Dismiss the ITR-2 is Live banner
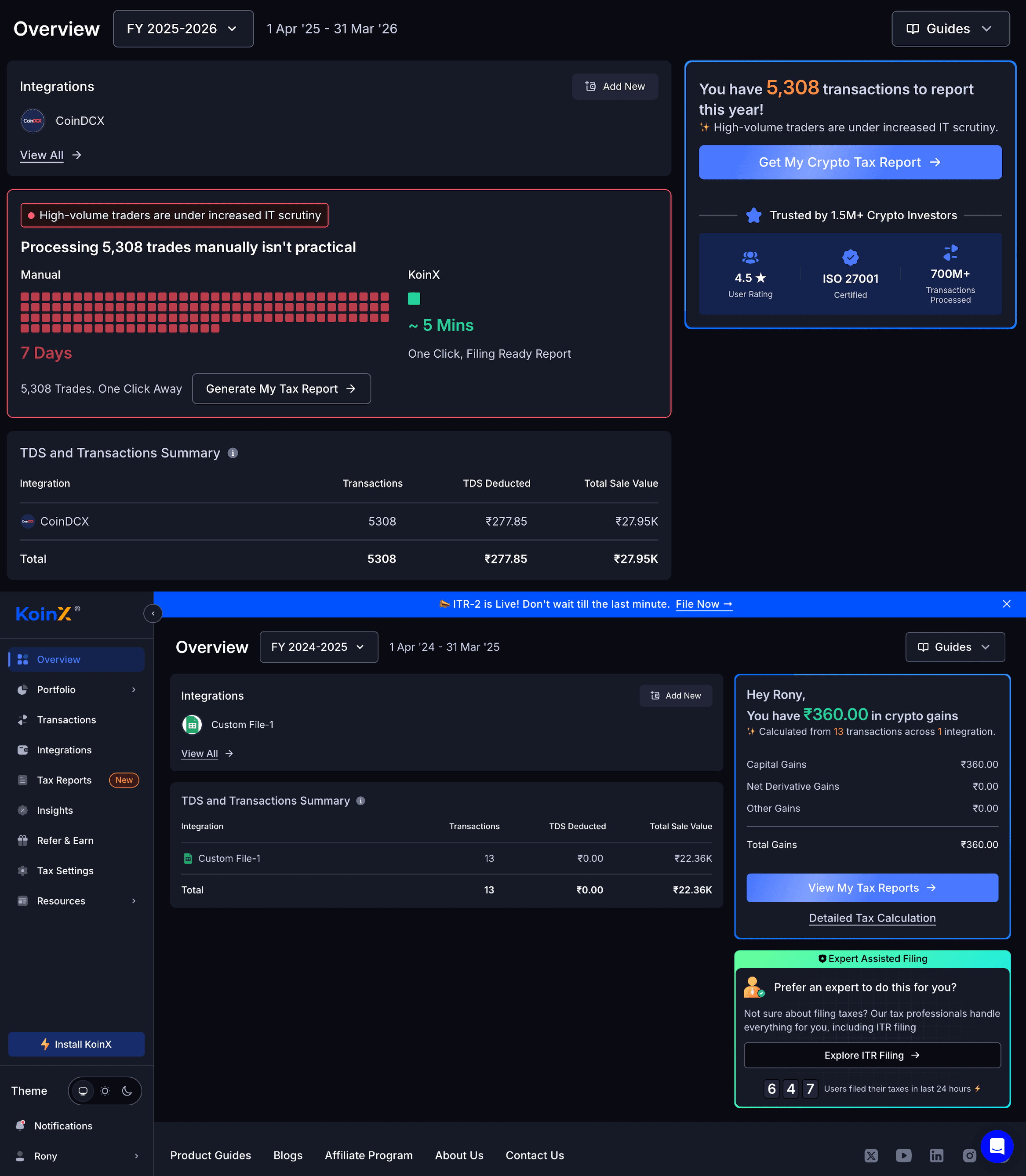 coord(1007,604)
